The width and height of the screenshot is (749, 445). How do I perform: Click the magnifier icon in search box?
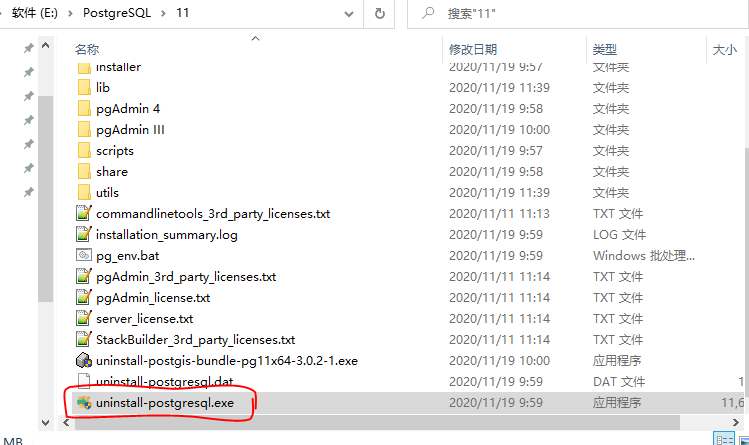pos(428,15)
